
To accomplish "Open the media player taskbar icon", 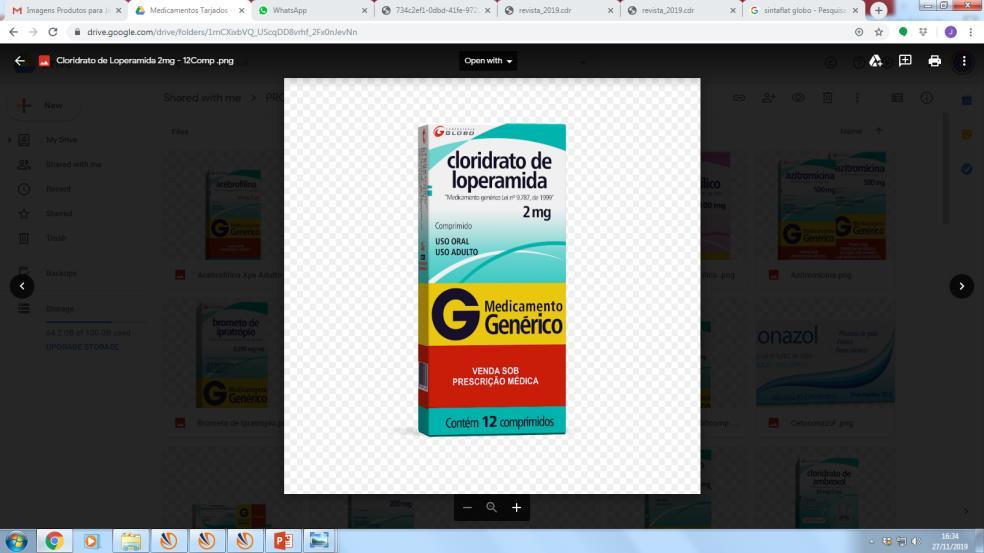I will coord(92,541).
